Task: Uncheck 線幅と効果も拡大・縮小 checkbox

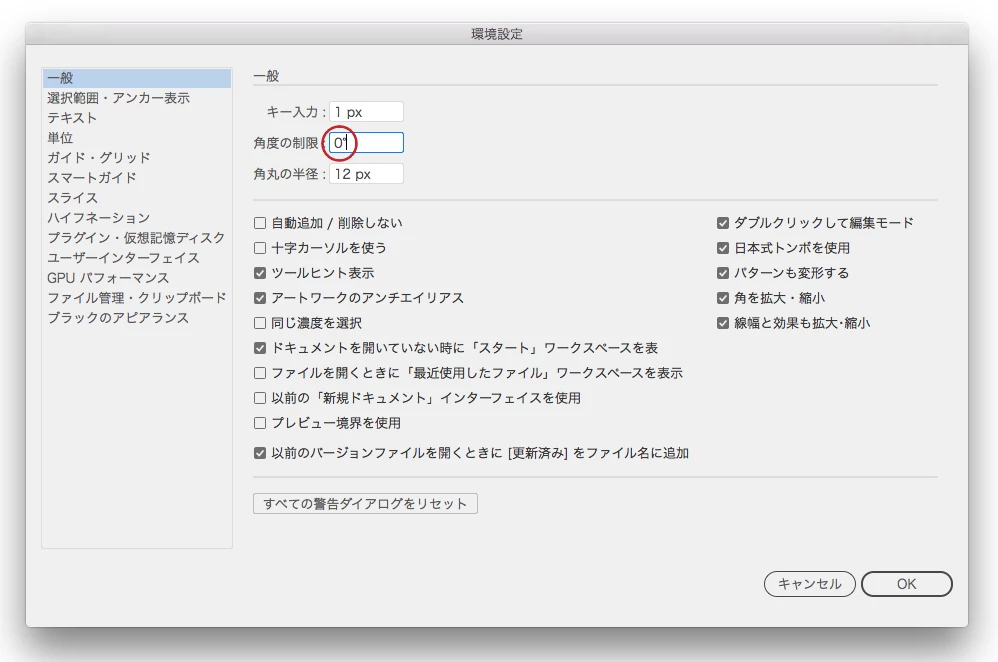Action: pyautogui.click(x=722, y=323)
